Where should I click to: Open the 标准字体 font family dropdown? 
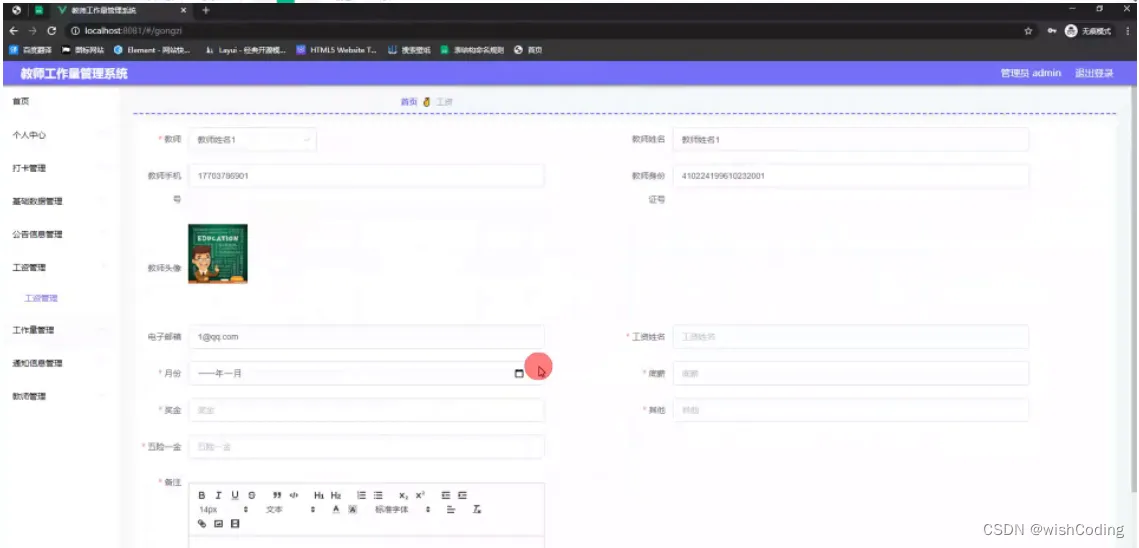(x=402, y=509)
